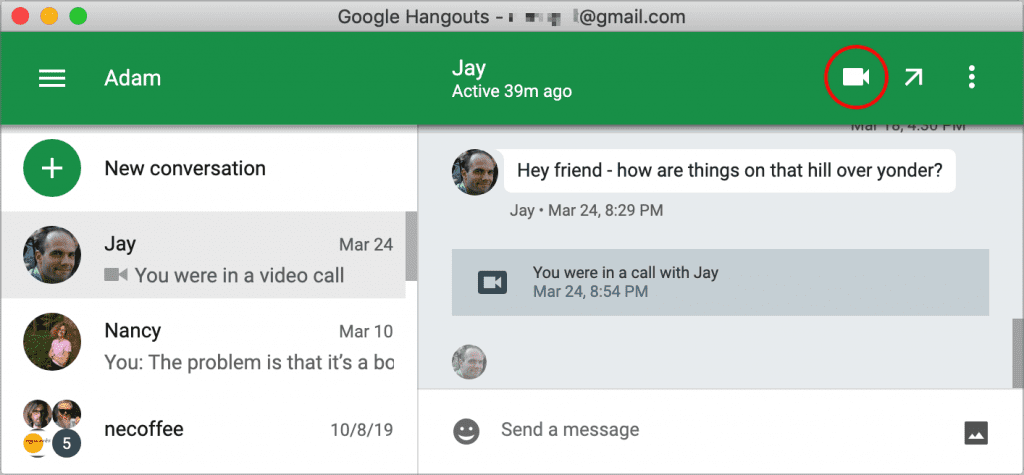The height and width of the screenshot is (475, 1024).
Task: Click the chat pane scrollbar
Action: 1017,345
